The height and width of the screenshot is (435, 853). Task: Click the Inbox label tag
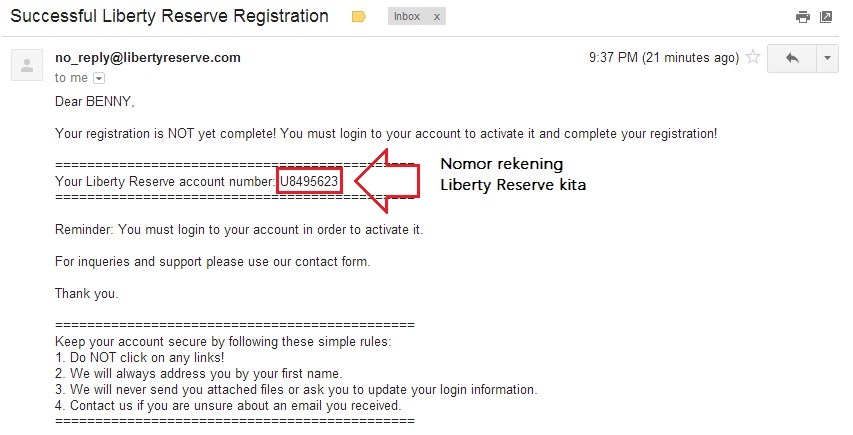point(407,17)
